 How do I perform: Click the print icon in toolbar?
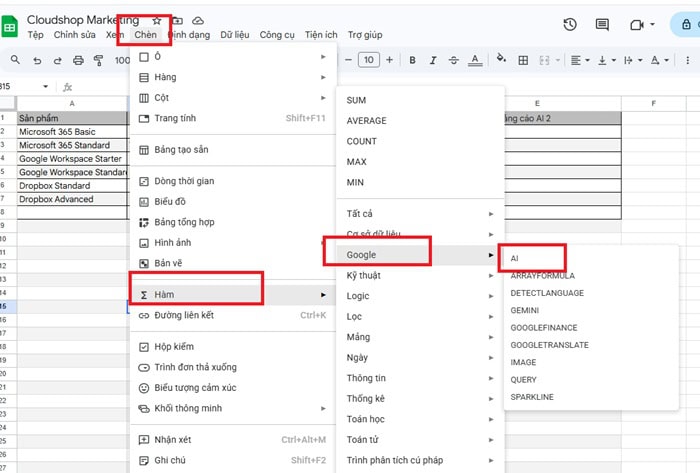(78, 60)
